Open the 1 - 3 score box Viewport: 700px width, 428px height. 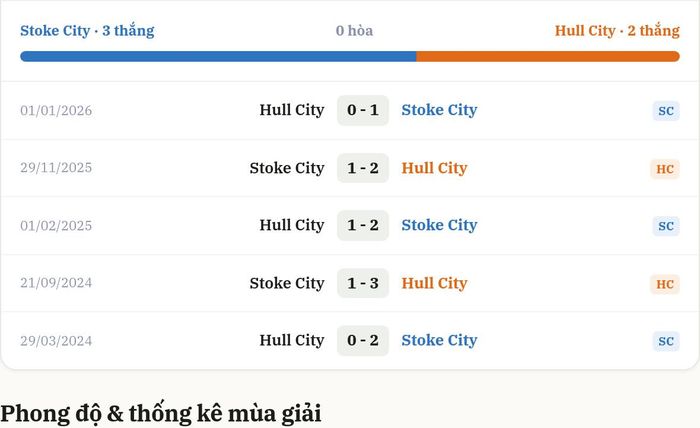(363, 283)
